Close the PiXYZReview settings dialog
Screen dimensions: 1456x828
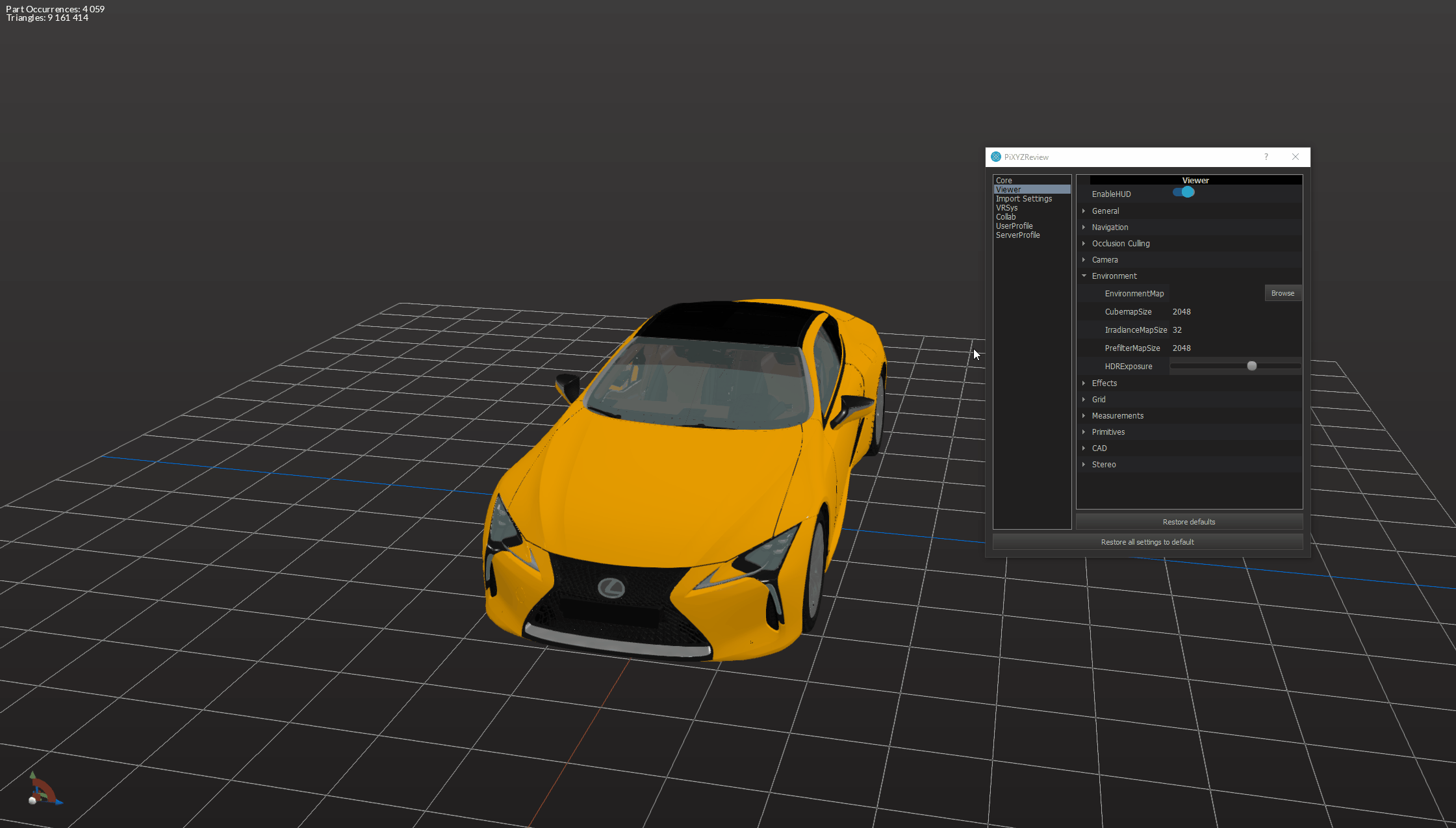tap(1296, 157)
